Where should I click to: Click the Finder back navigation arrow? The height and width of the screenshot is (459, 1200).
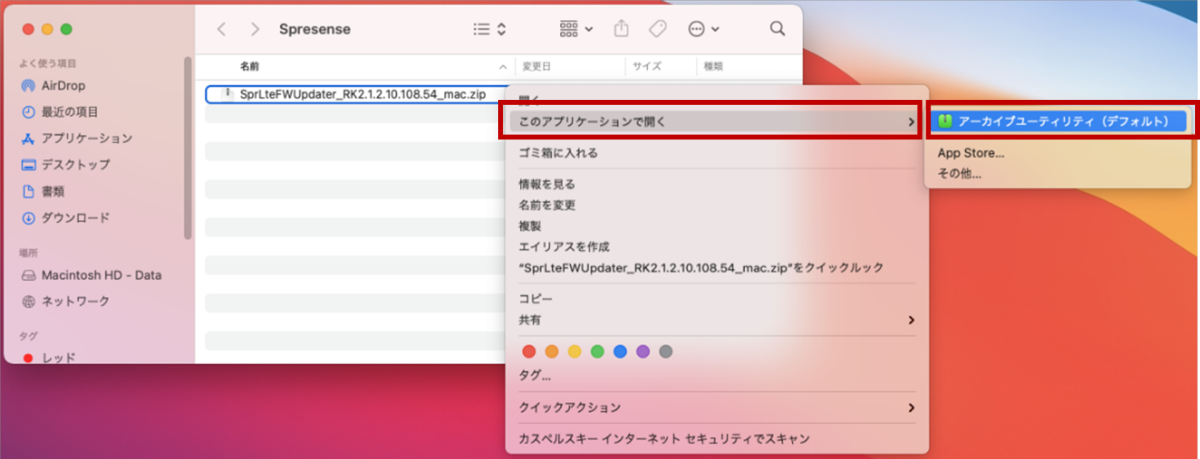pyautogui.click(x=222, y=29)
